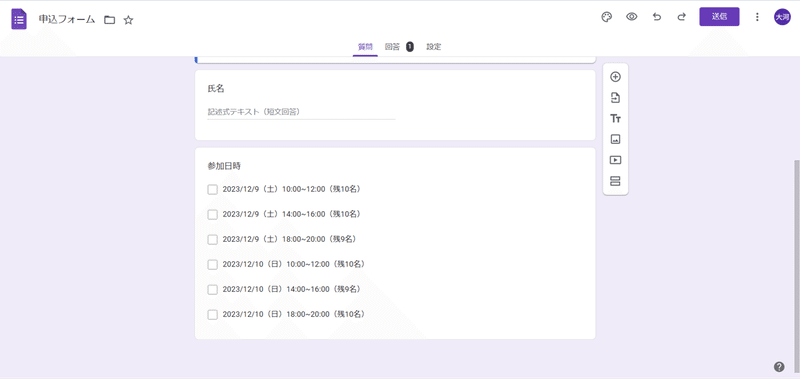
Task: Check 2023/12/9（土）14:00~16:00 option
Action: click(x=213, y=215)
